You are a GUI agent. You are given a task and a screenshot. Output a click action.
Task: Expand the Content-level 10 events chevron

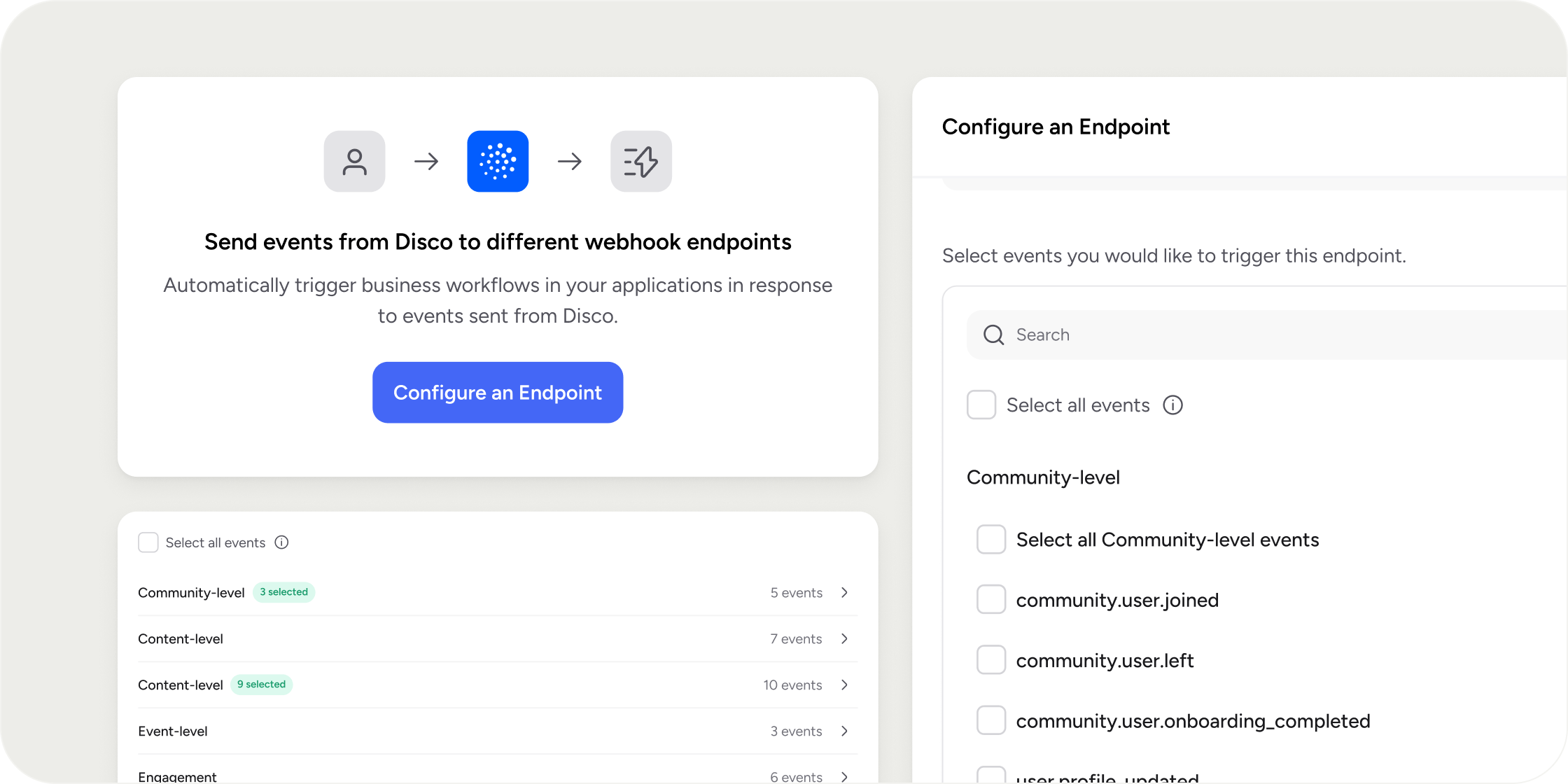(x=845, y=685)
